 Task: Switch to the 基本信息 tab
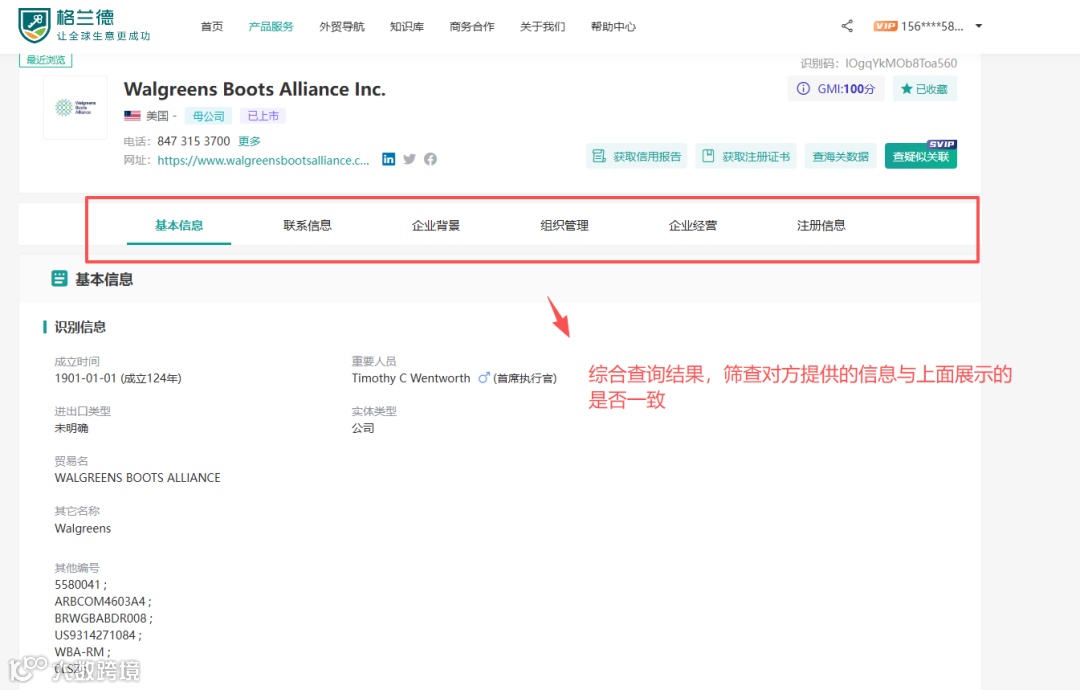click(179, 225)
